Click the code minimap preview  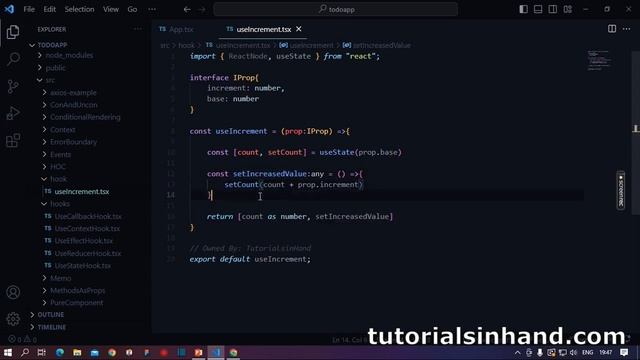[x=599, y=60]
